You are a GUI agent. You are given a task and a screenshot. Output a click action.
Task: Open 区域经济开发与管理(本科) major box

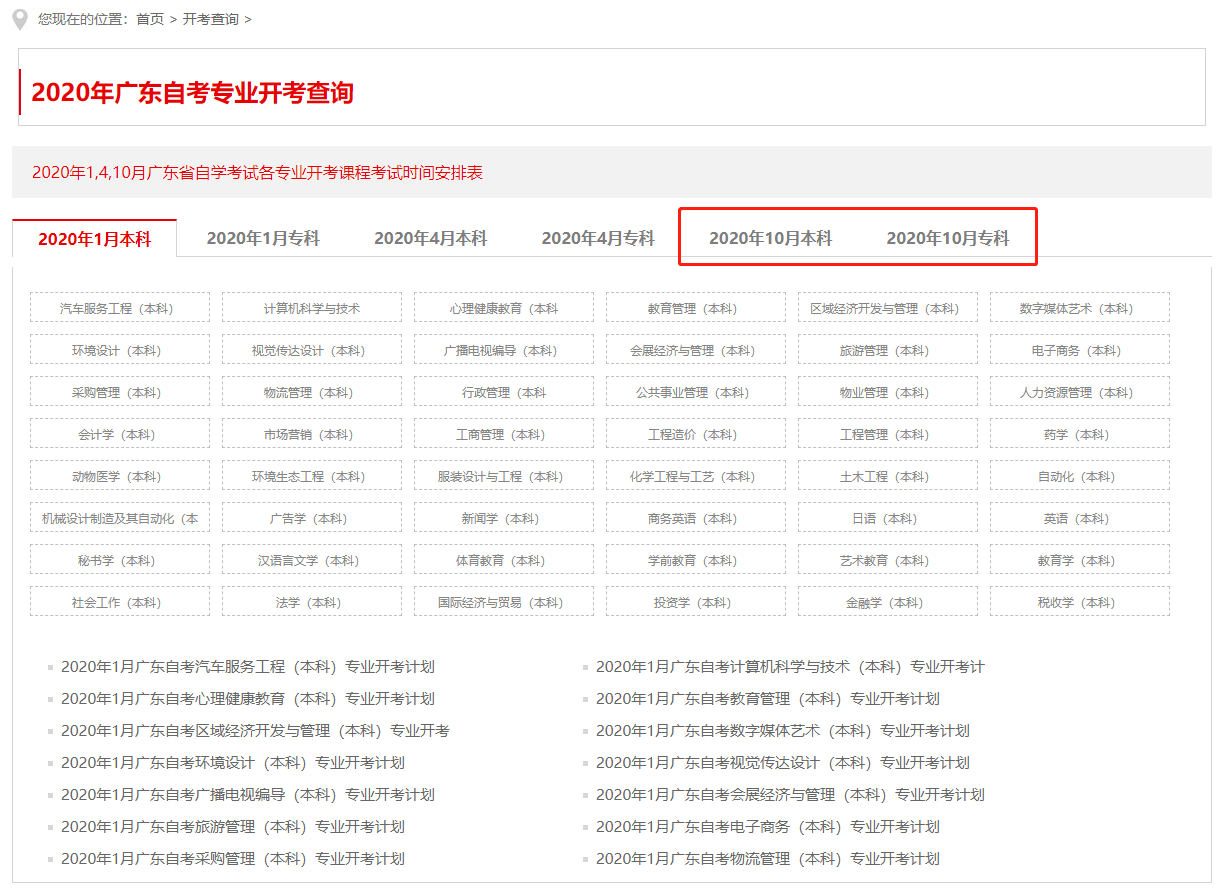coord(888,308)
